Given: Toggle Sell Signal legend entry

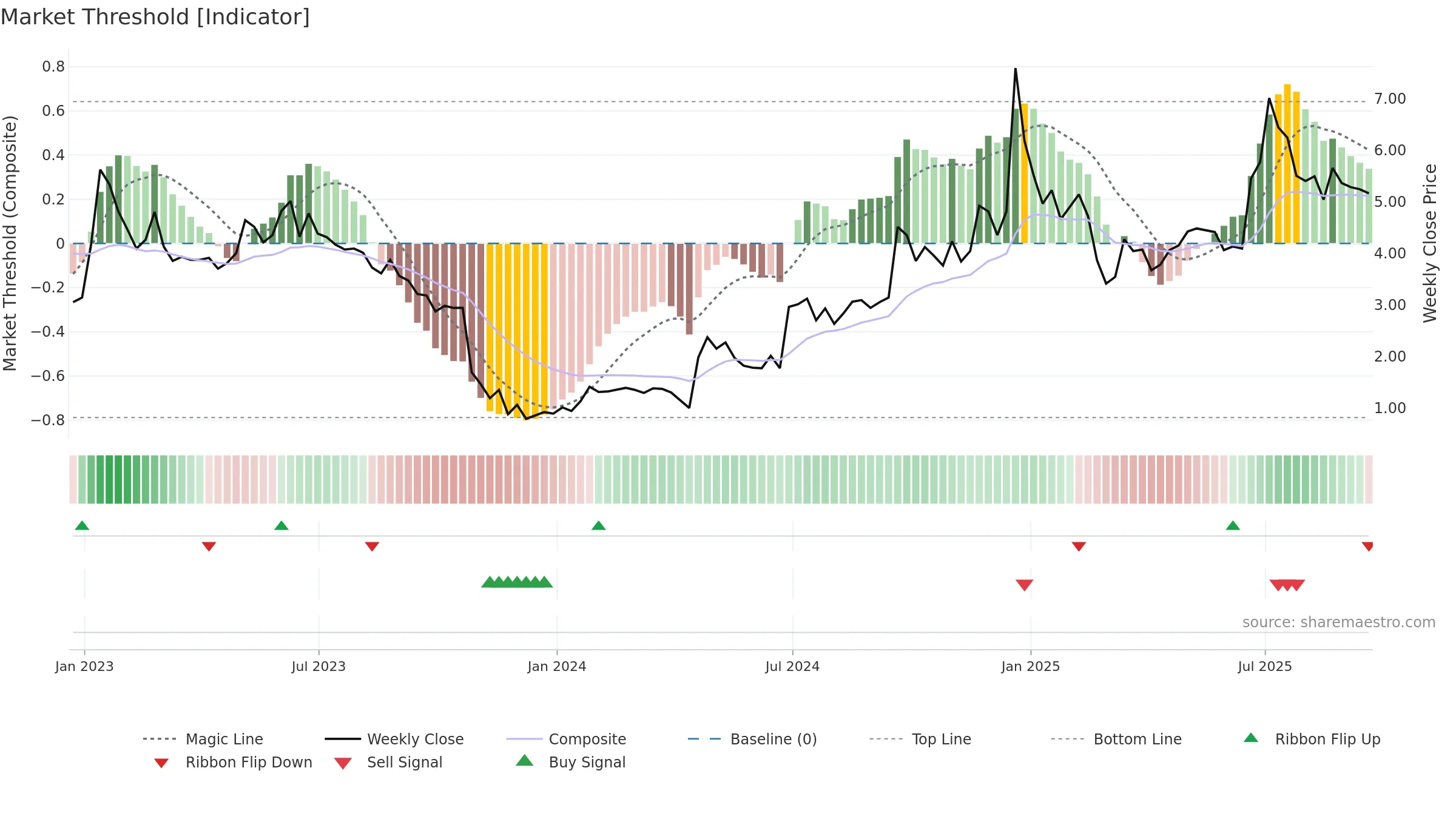Looking at the screenshot, I should (388, 762).
